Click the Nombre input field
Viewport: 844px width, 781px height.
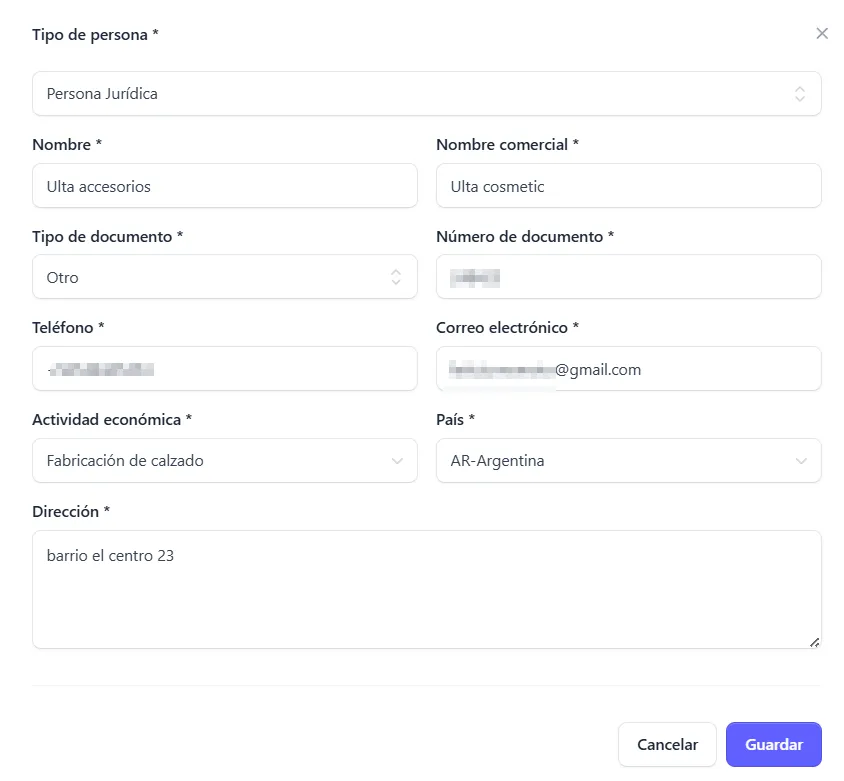point(224,186)
